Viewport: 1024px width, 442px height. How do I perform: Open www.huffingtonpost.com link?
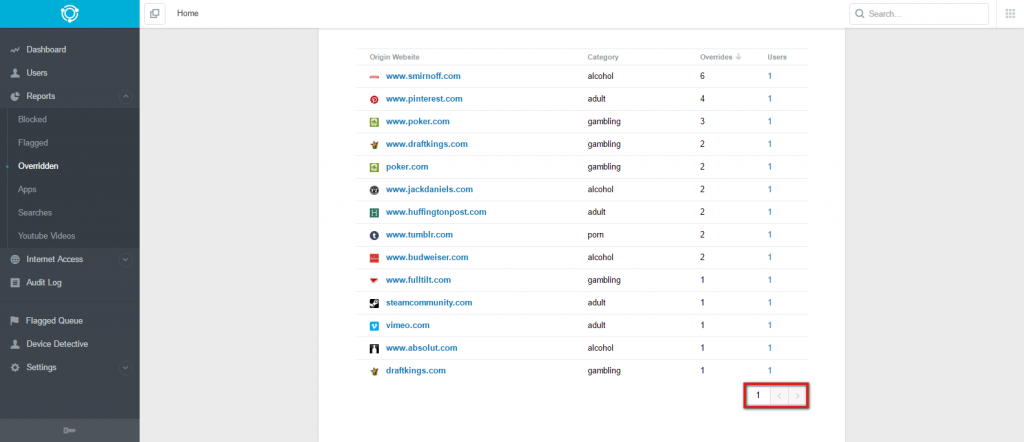click(x=436, y=212)
